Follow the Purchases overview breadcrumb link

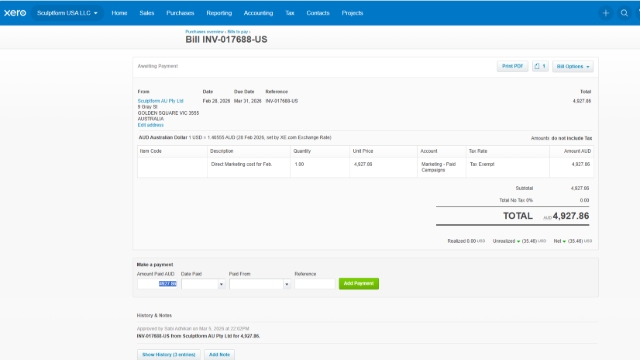pos(204,31)
